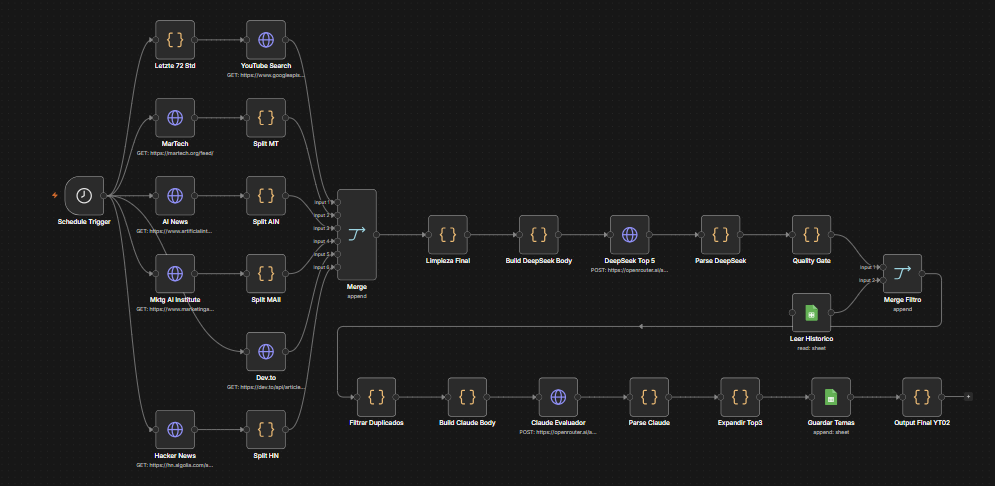Select the DeepSeek Top 5 HTTP node
The width and height of the screenshot is (995, 486).
pyautogui.click(x=629, y=235)
